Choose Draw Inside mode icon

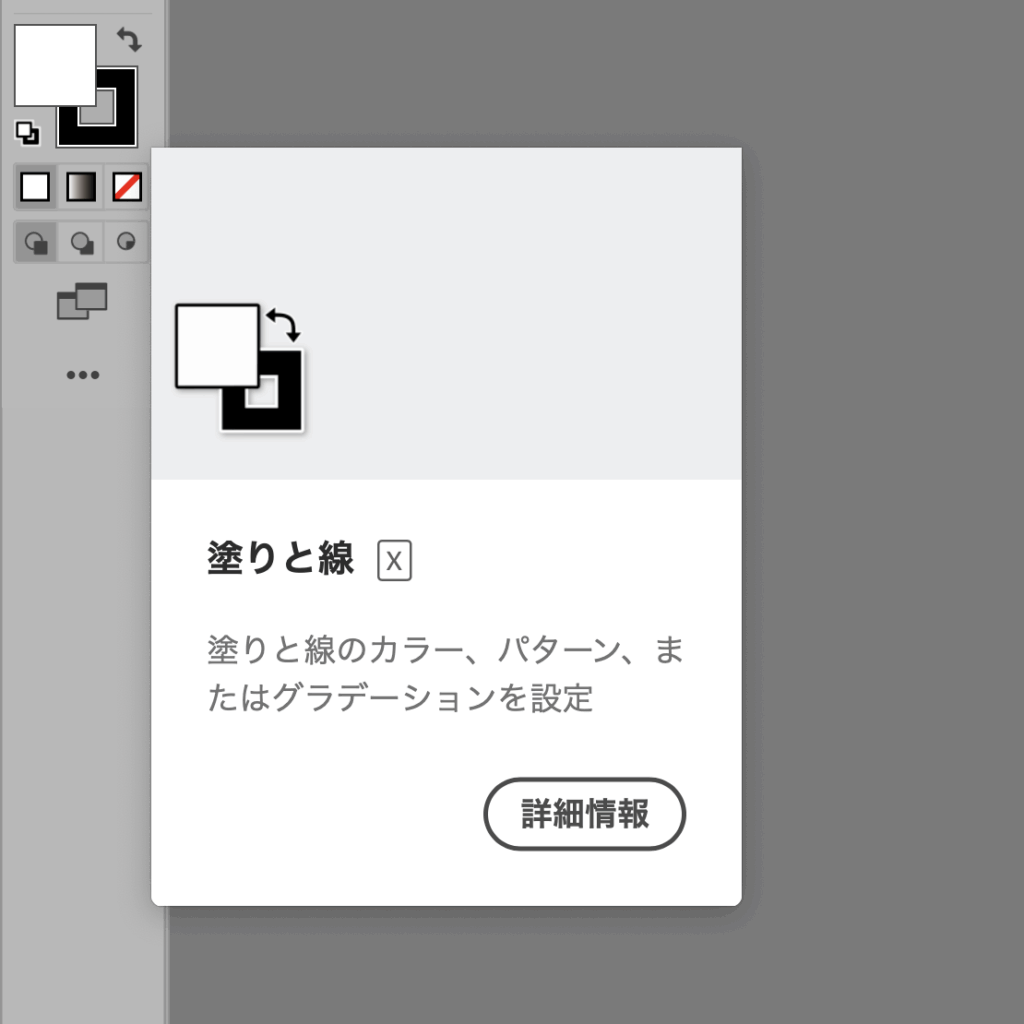pos(126,242)
